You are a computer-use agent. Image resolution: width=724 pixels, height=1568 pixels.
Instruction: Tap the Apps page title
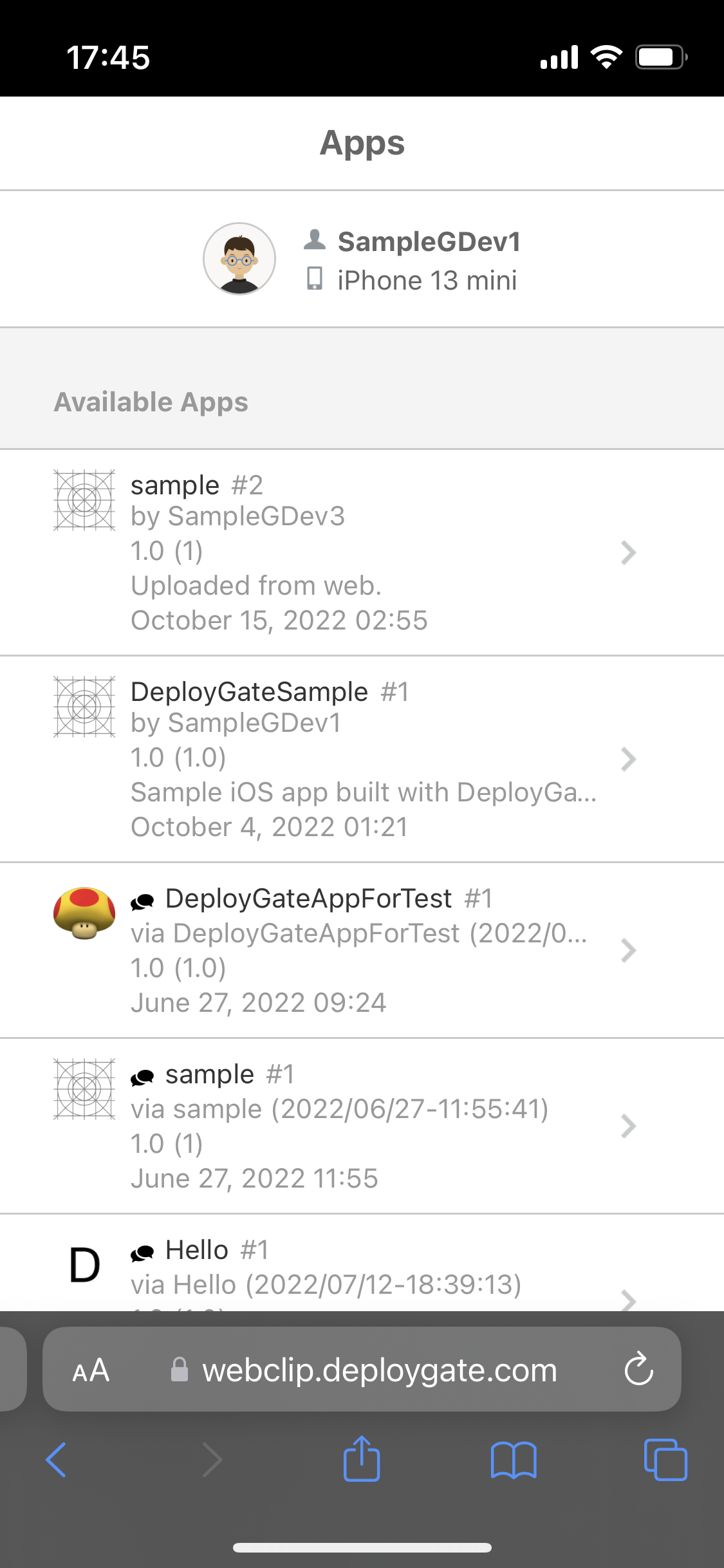(x=362, y=143)
